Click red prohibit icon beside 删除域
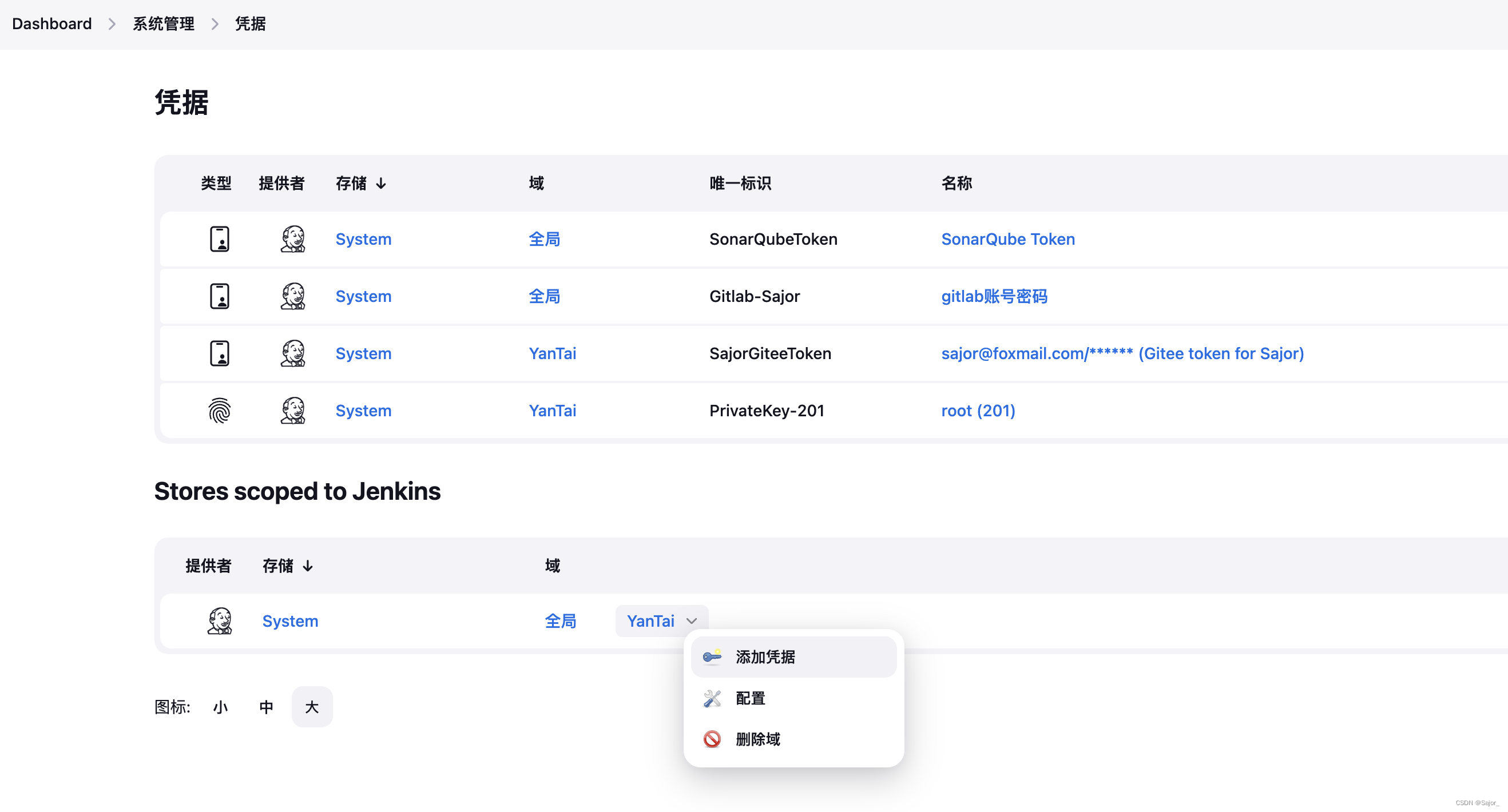 [x=712, y=739]
